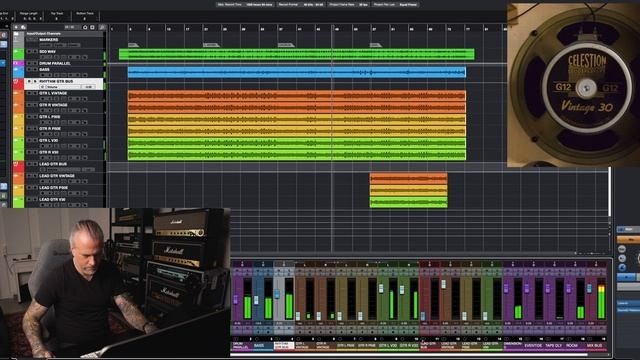640x360 pixels.
Task: Click the BASS channel fader in mixer
Action: tap(256, 300)
